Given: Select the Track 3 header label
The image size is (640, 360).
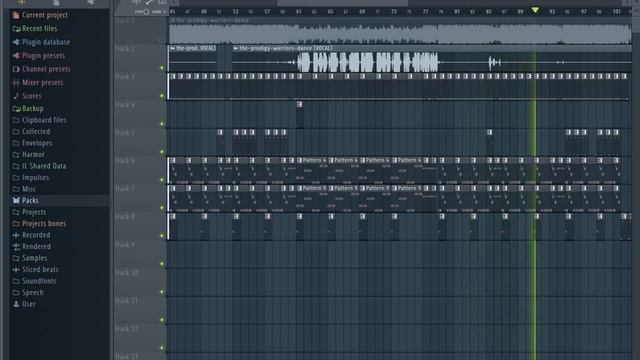Looking at the screenshot, I should coord(124,77).
